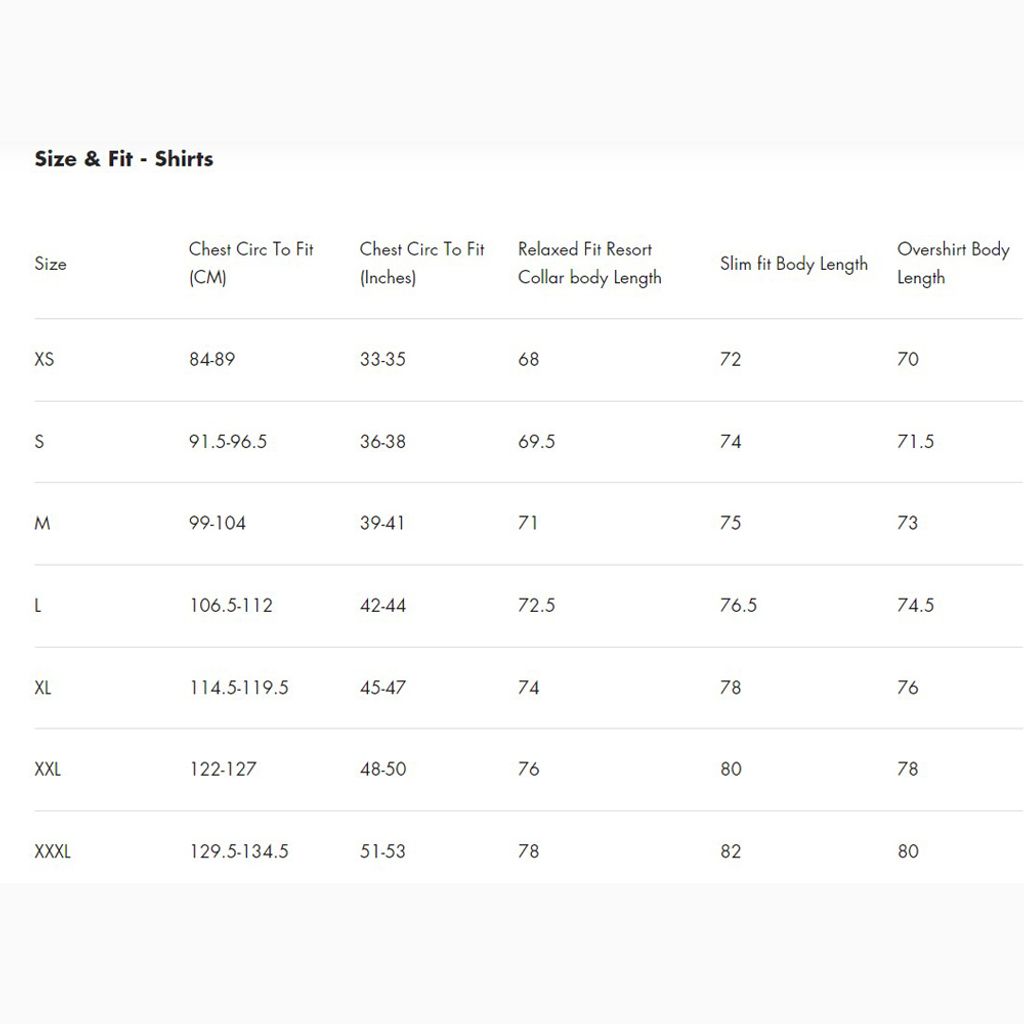Viewport: 1024px width, 1024px height.
Task: Click the "Size" column header
Action: click(50, 264)
